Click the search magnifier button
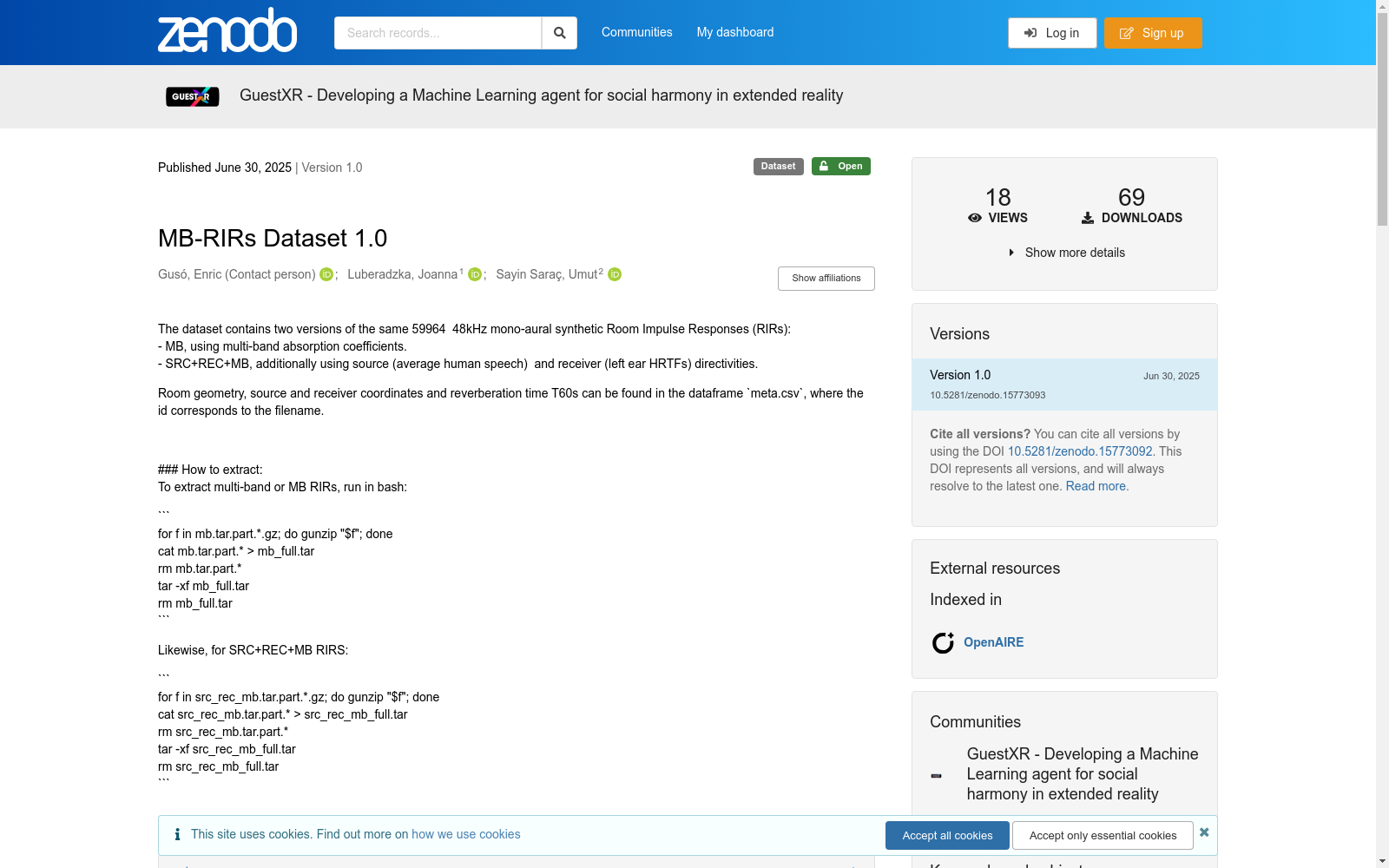 pyautogui.click(x=560, y=33)
